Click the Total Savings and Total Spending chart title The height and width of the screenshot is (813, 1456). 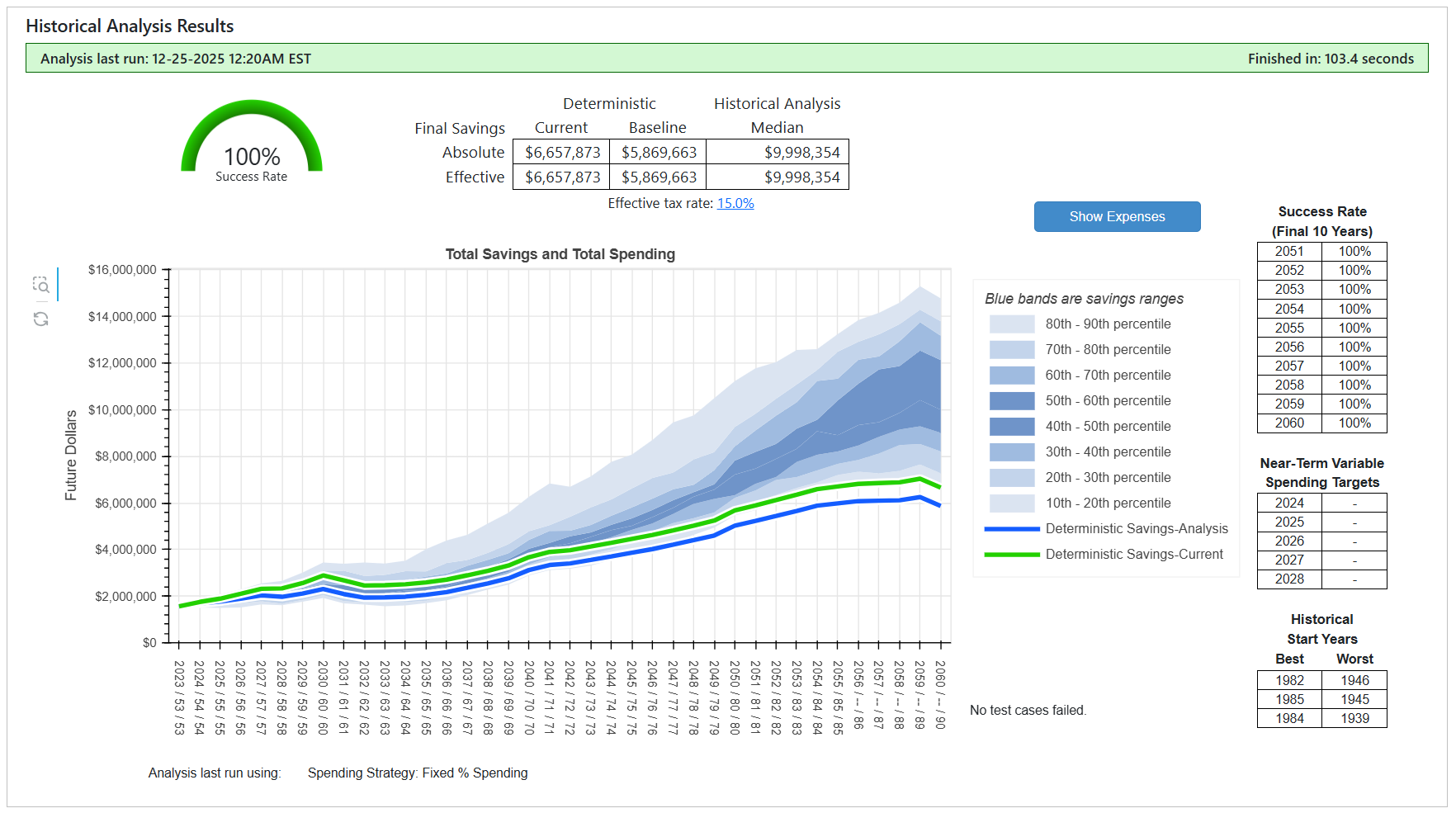point(560,254)
